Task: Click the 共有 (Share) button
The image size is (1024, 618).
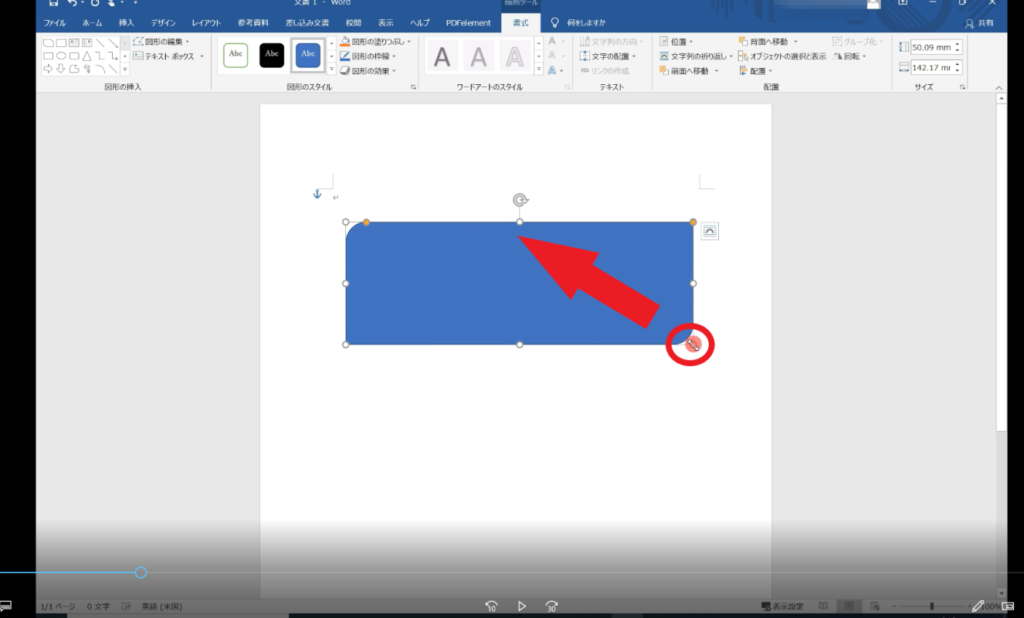Action: [978, 22]
